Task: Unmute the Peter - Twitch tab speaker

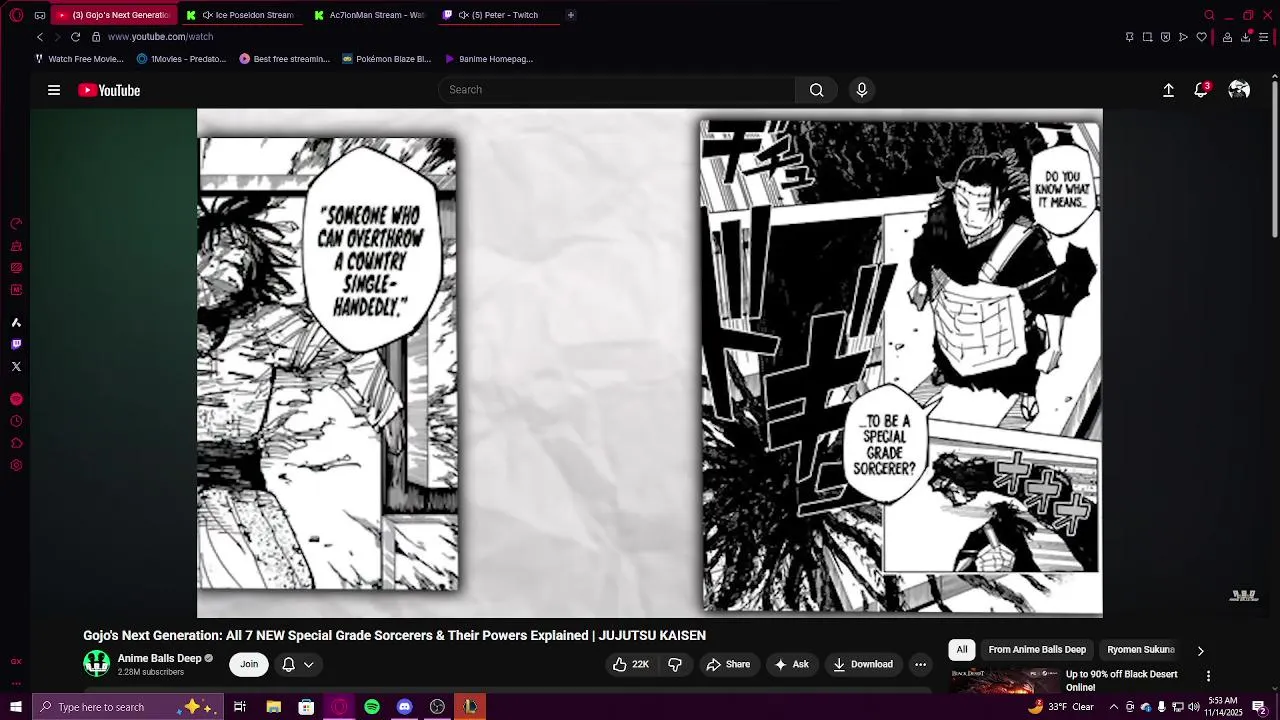Action: [x=463, y=15]
